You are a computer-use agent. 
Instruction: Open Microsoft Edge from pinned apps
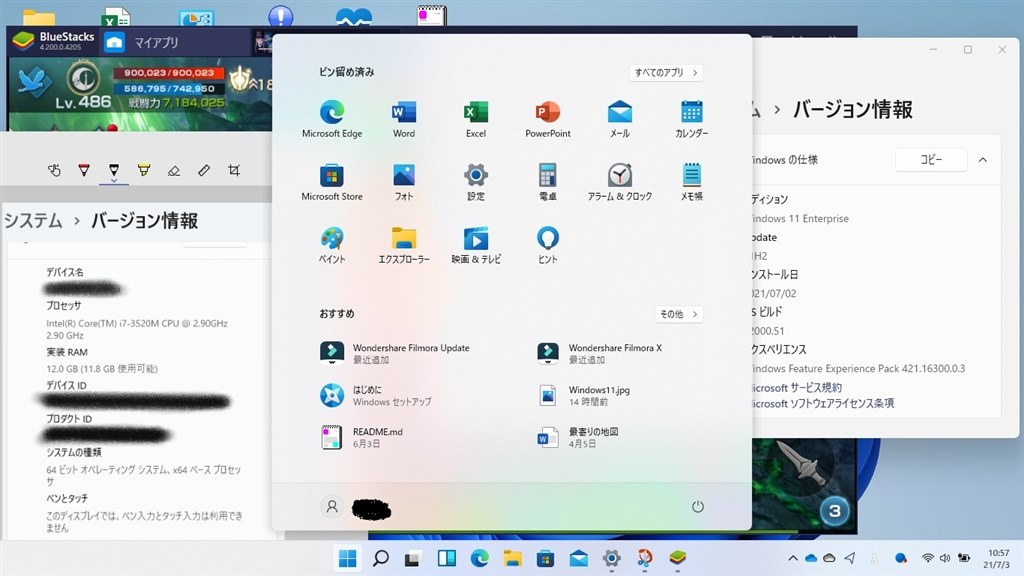coord(332,118)
